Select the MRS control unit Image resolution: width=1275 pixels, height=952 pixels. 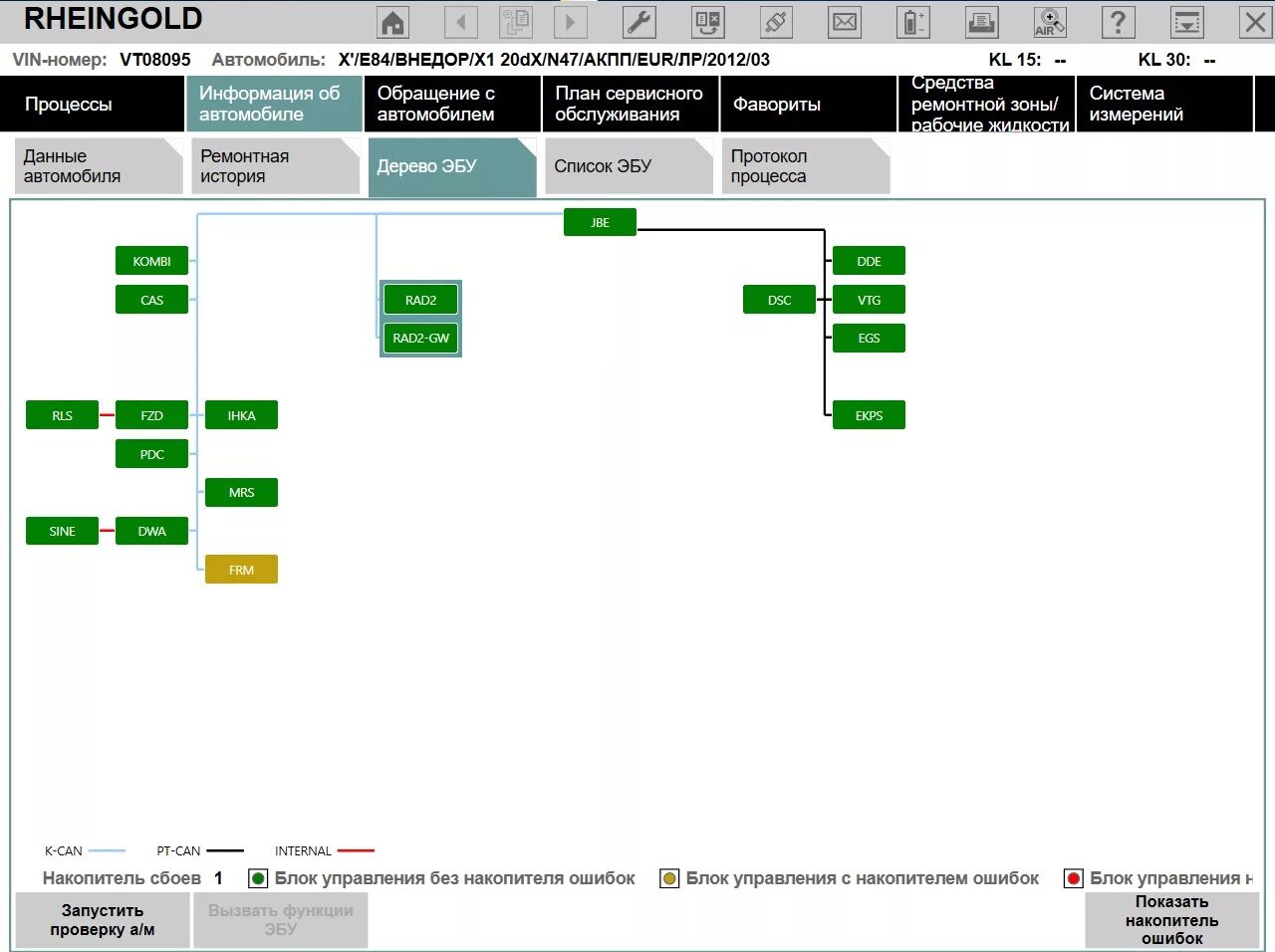[241, 492]
